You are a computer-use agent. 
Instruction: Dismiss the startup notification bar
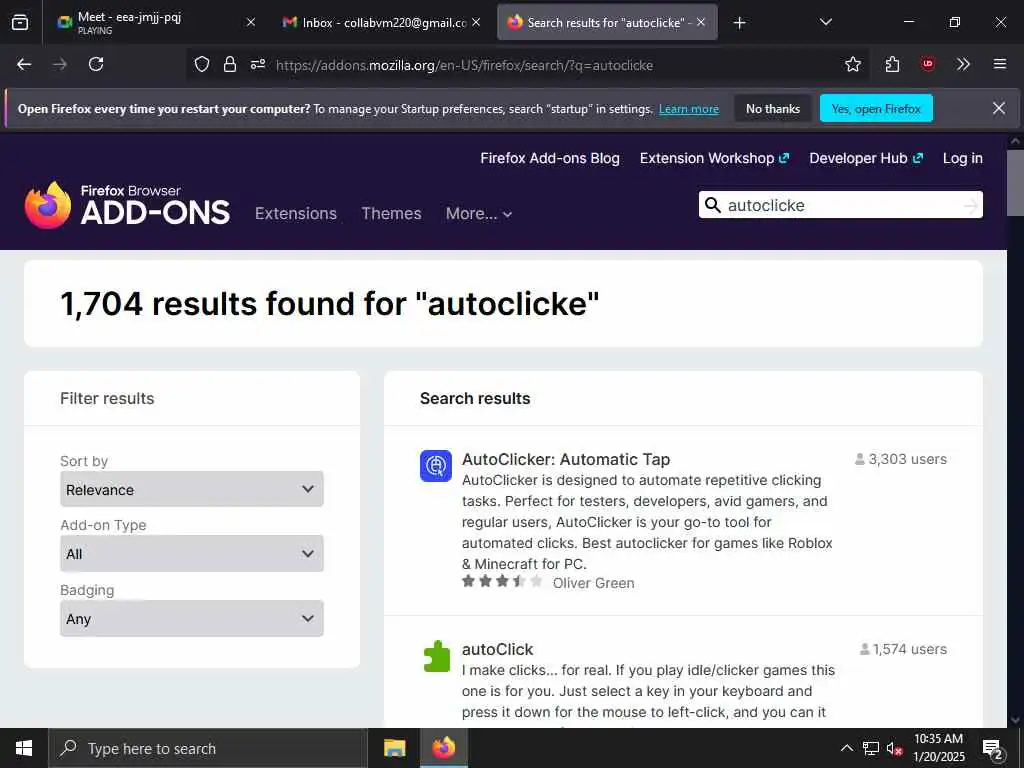pos(999,108)
